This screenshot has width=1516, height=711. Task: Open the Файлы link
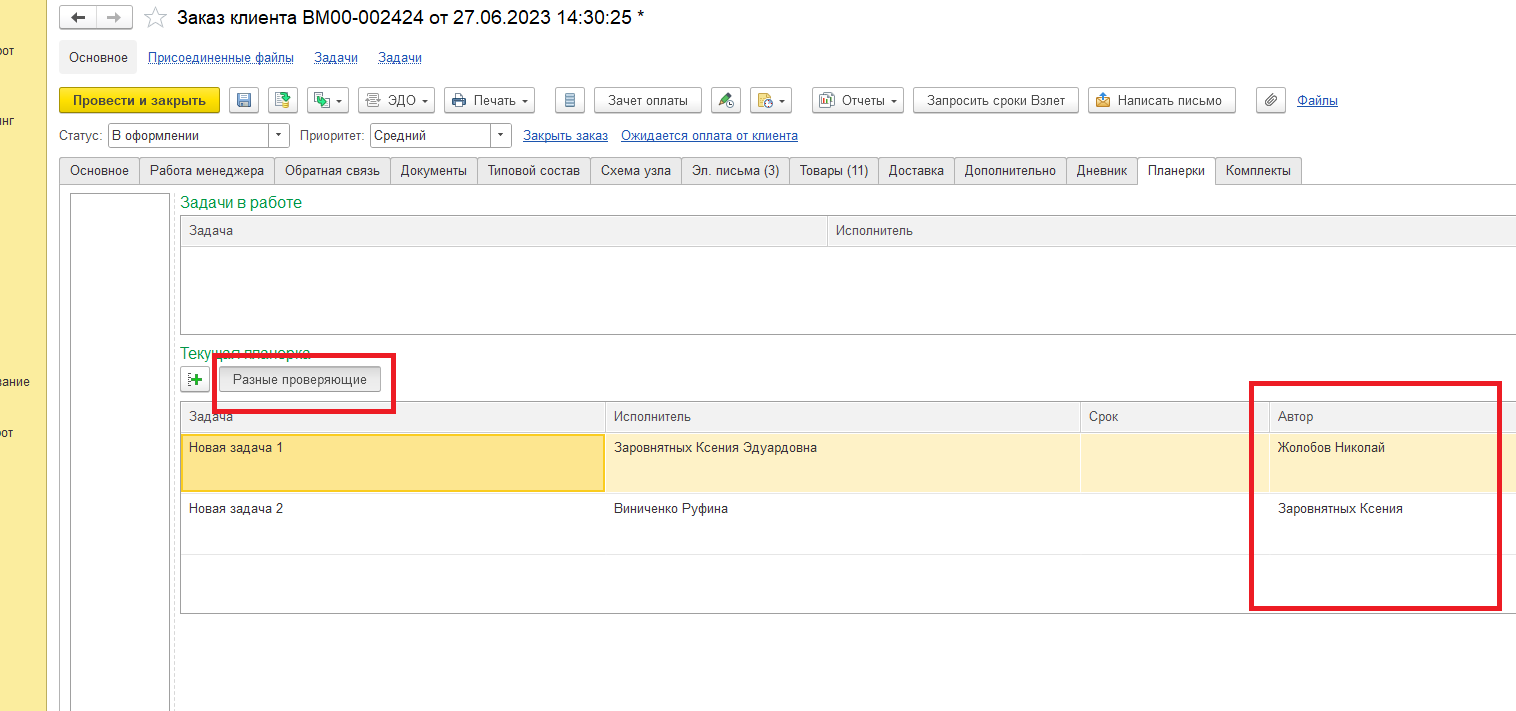click(x=1317, y=100)
